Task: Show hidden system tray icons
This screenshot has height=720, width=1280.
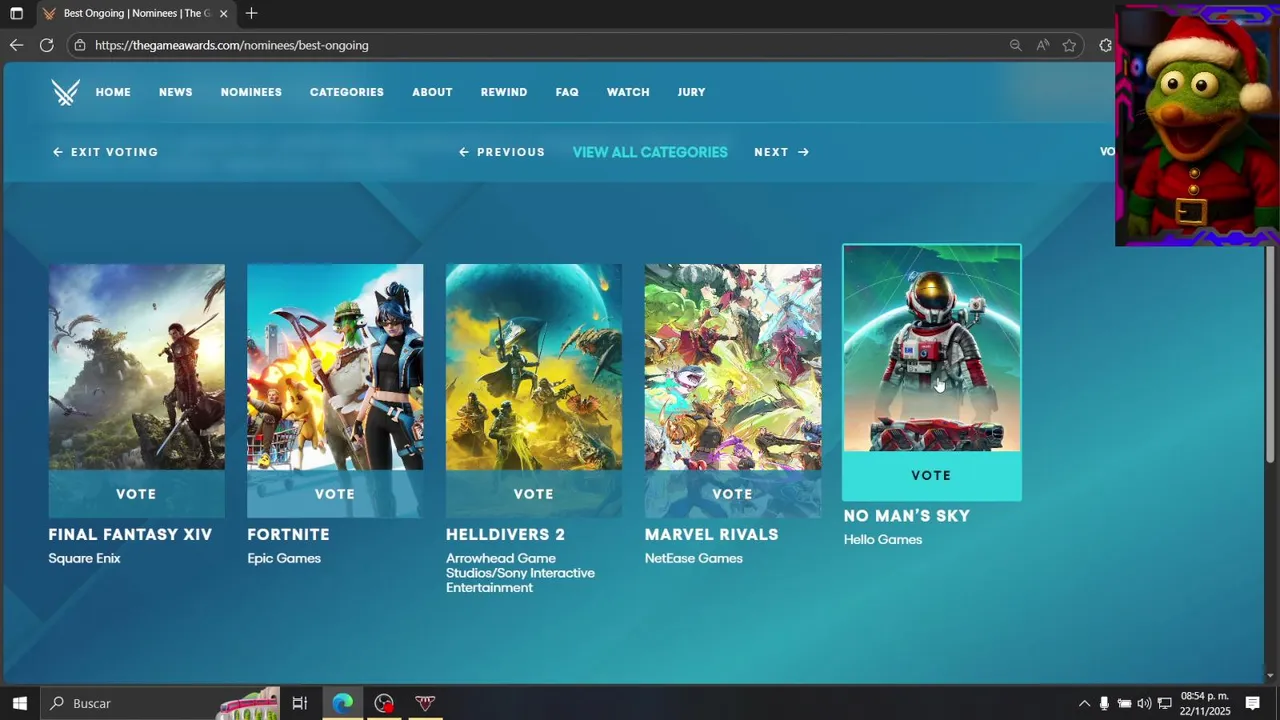Action: tap(1084, 703)
